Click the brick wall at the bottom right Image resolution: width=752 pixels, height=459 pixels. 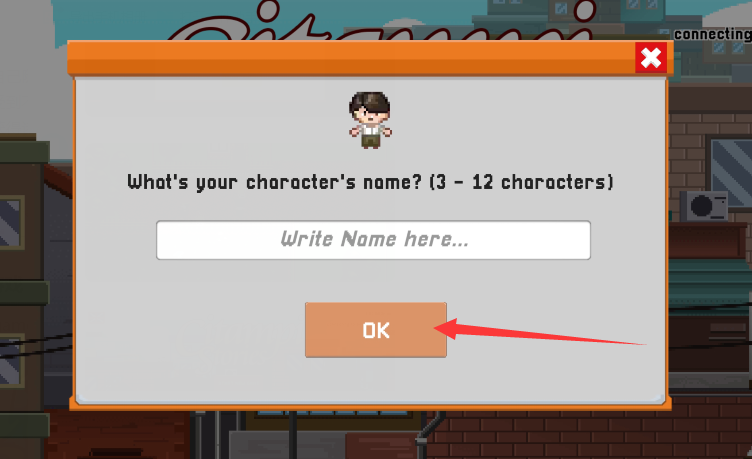[590, 434]
